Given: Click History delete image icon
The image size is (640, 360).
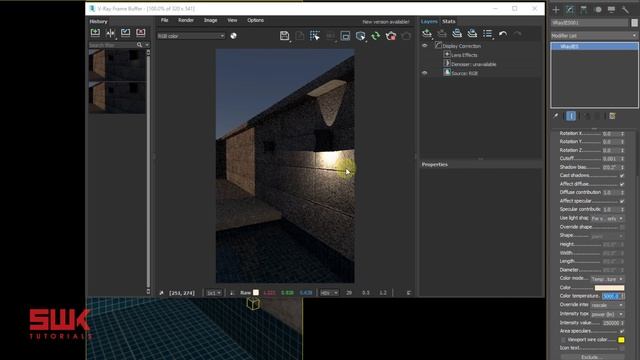Looking at the screenshot, I should click(x=140, y=33).
